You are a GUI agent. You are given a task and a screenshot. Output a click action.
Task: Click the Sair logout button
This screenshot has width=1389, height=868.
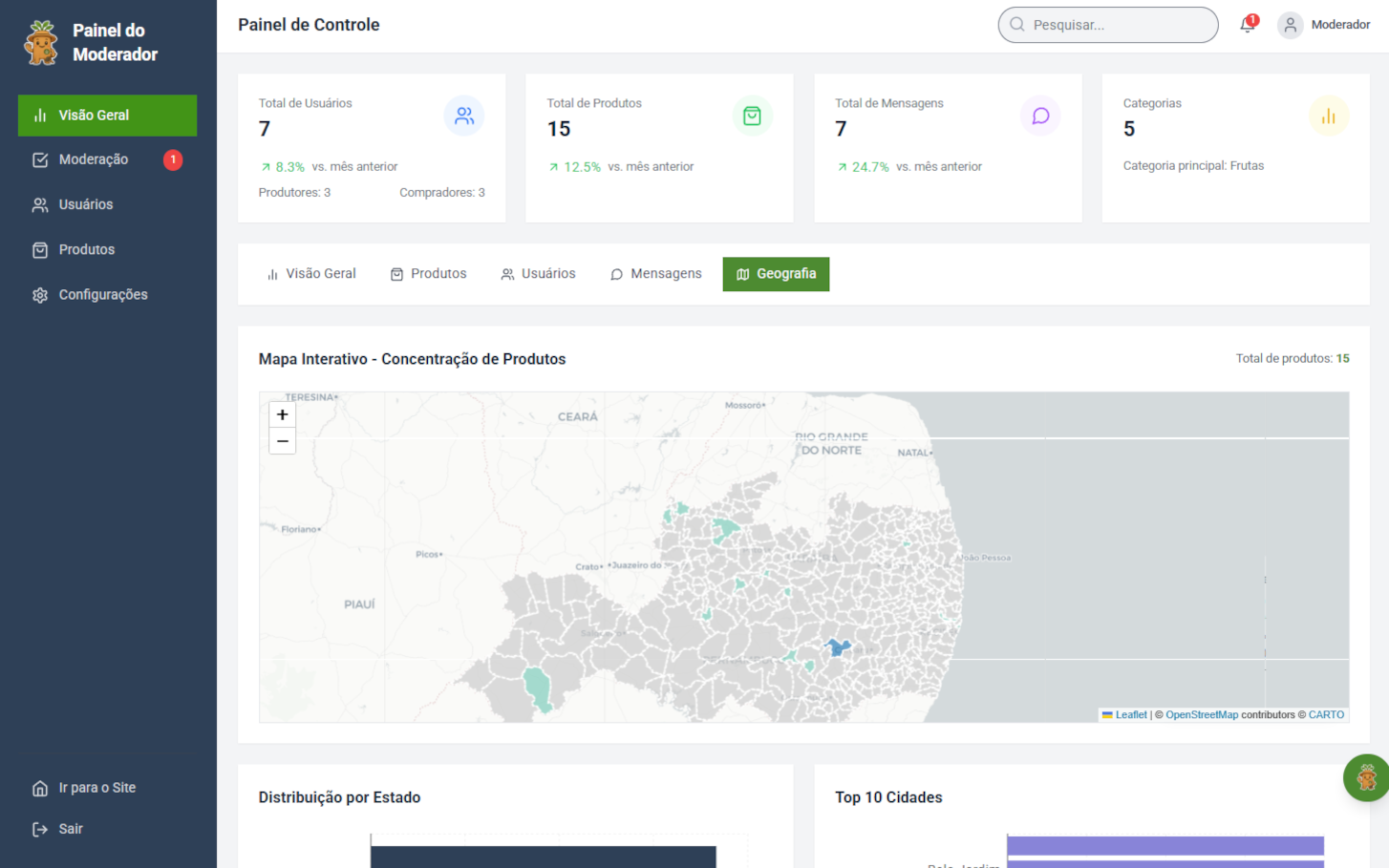coord(71,829)
